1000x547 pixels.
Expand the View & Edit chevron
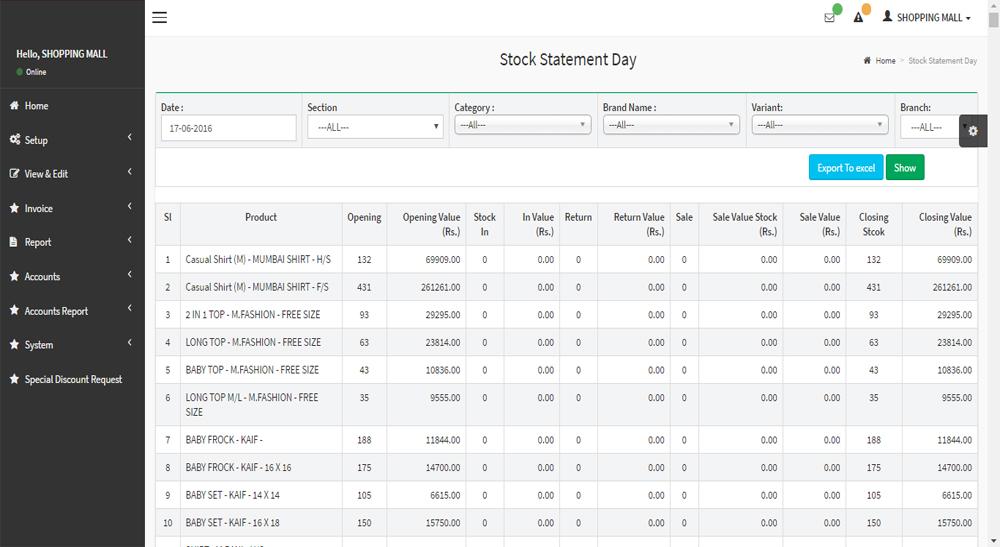pos(129,172)
